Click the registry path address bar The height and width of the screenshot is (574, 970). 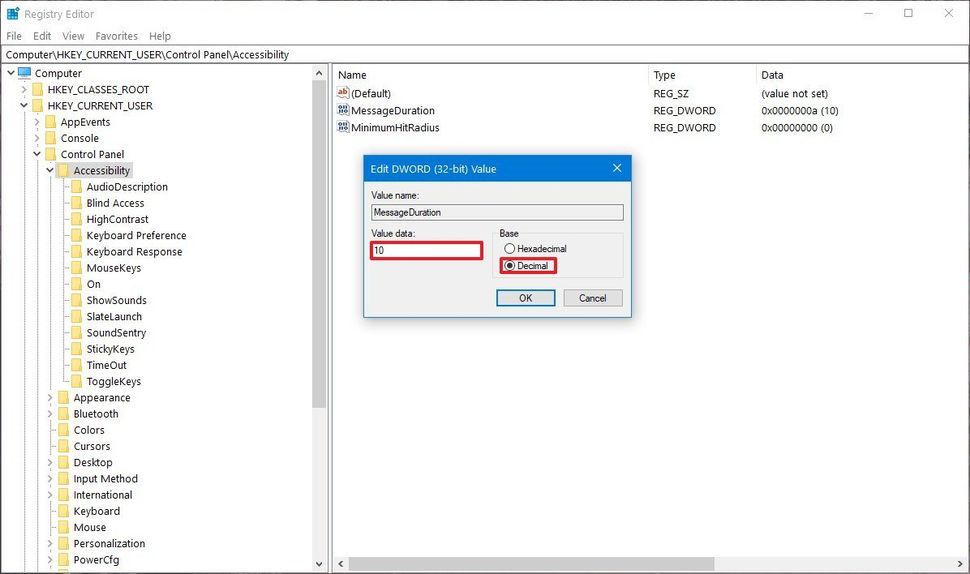click(485, 54)
